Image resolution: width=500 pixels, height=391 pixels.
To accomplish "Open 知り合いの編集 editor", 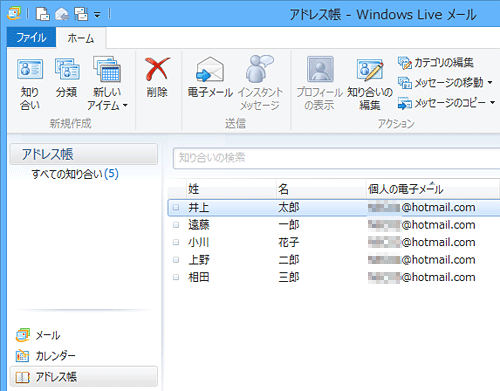I will click(x=370, y=84).
